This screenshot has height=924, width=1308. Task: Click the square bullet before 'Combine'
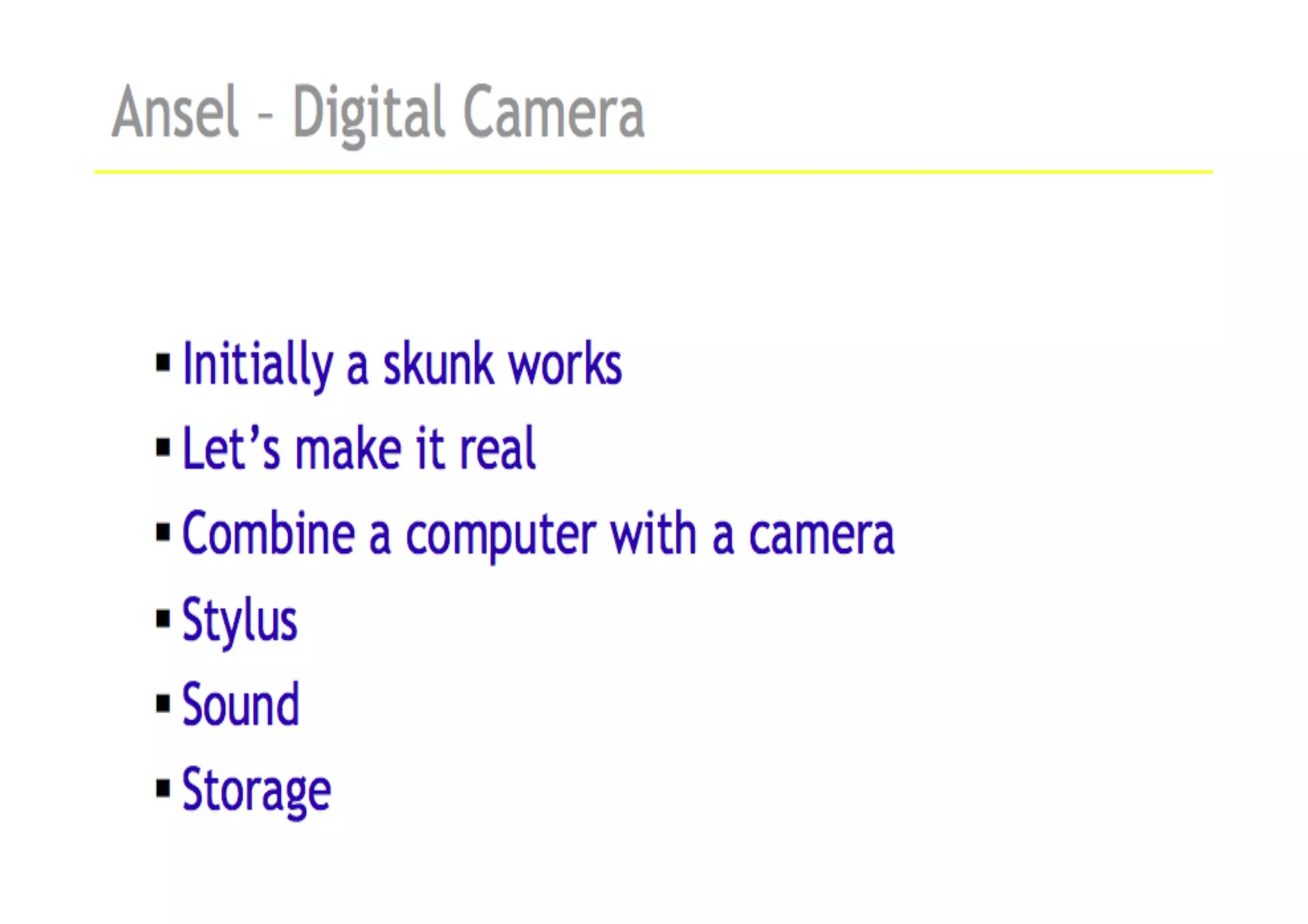[x=163, y=533]
